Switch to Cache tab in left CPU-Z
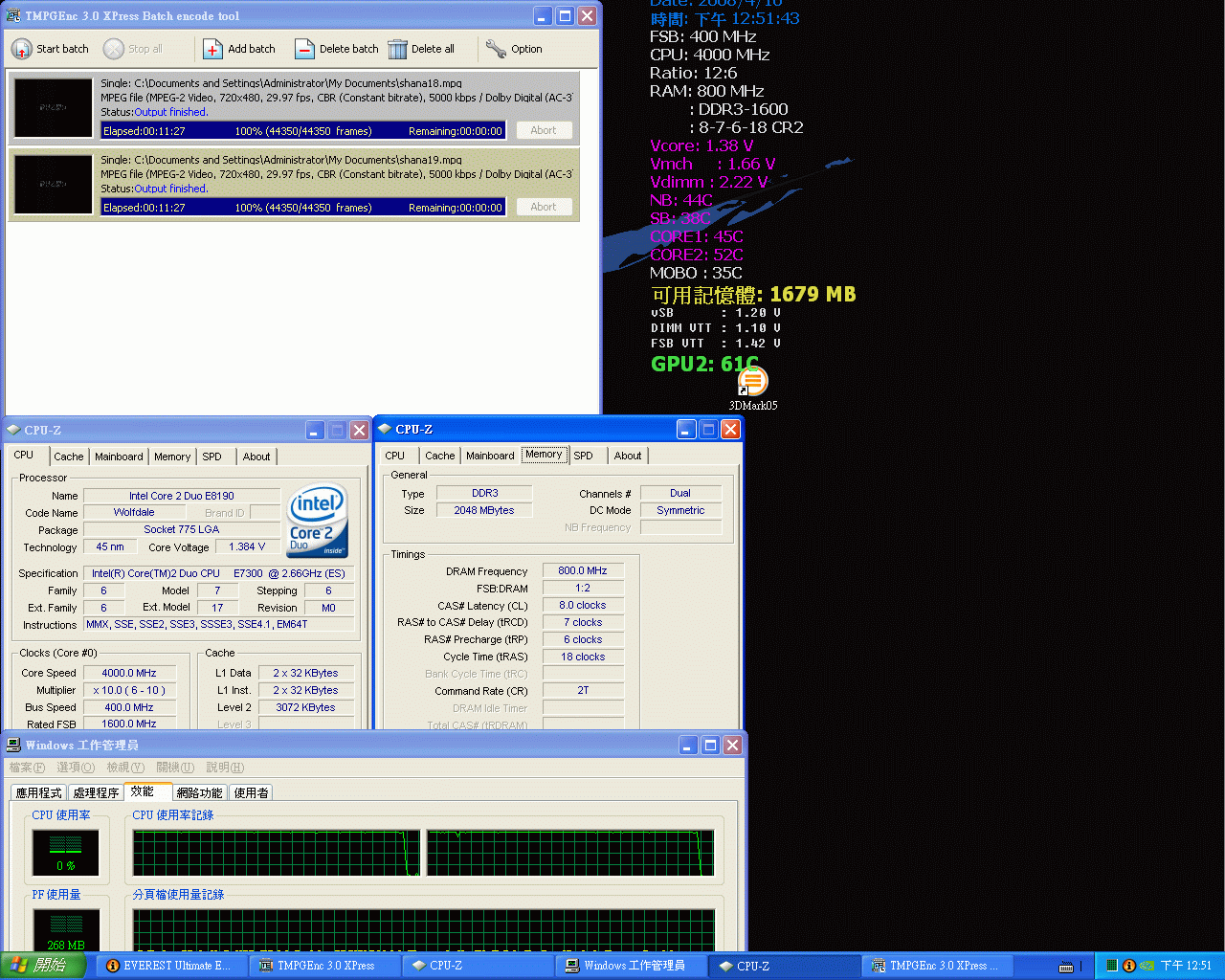Image resolution: width=1225 pixels, height=980 pixels. coord(69,457)
